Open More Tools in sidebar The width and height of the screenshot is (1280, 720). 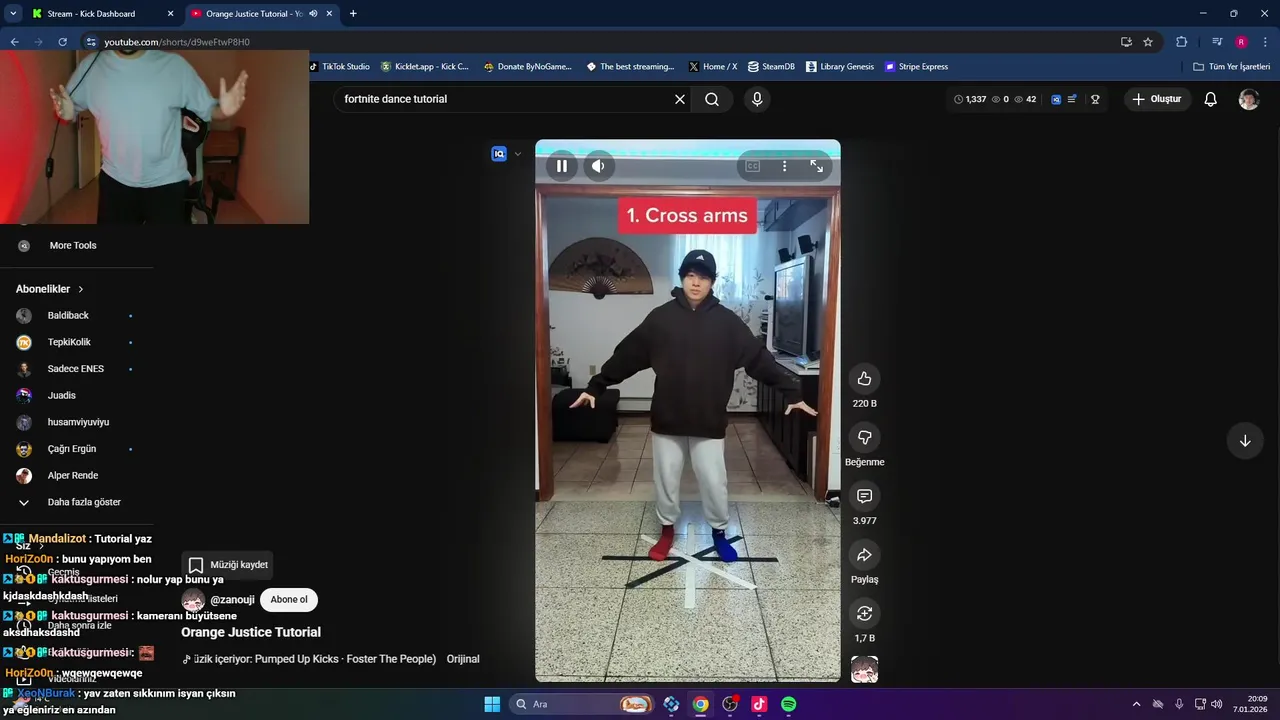coord(73,245)
